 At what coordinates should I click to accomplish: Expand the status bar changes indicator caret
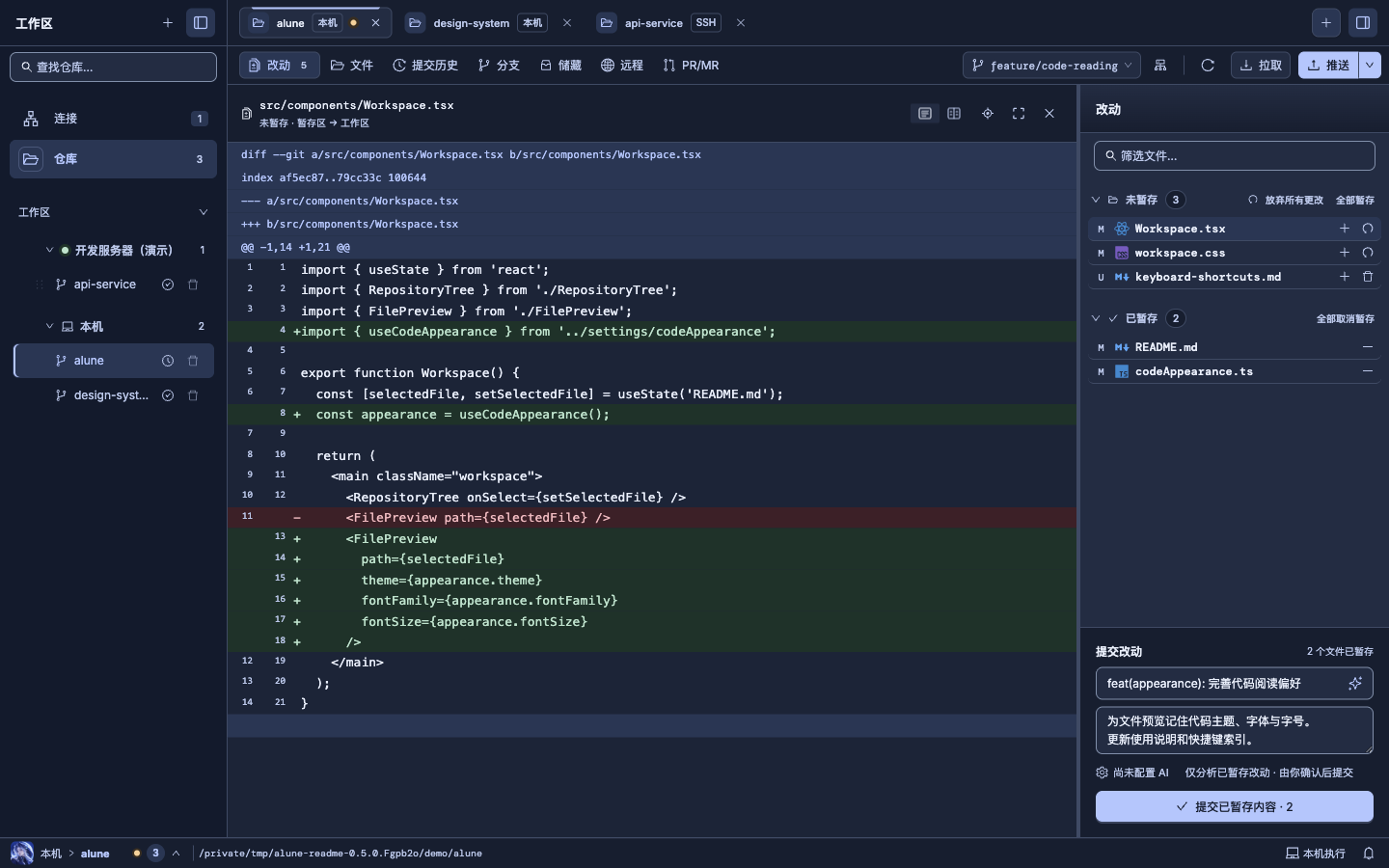[176, 854]
